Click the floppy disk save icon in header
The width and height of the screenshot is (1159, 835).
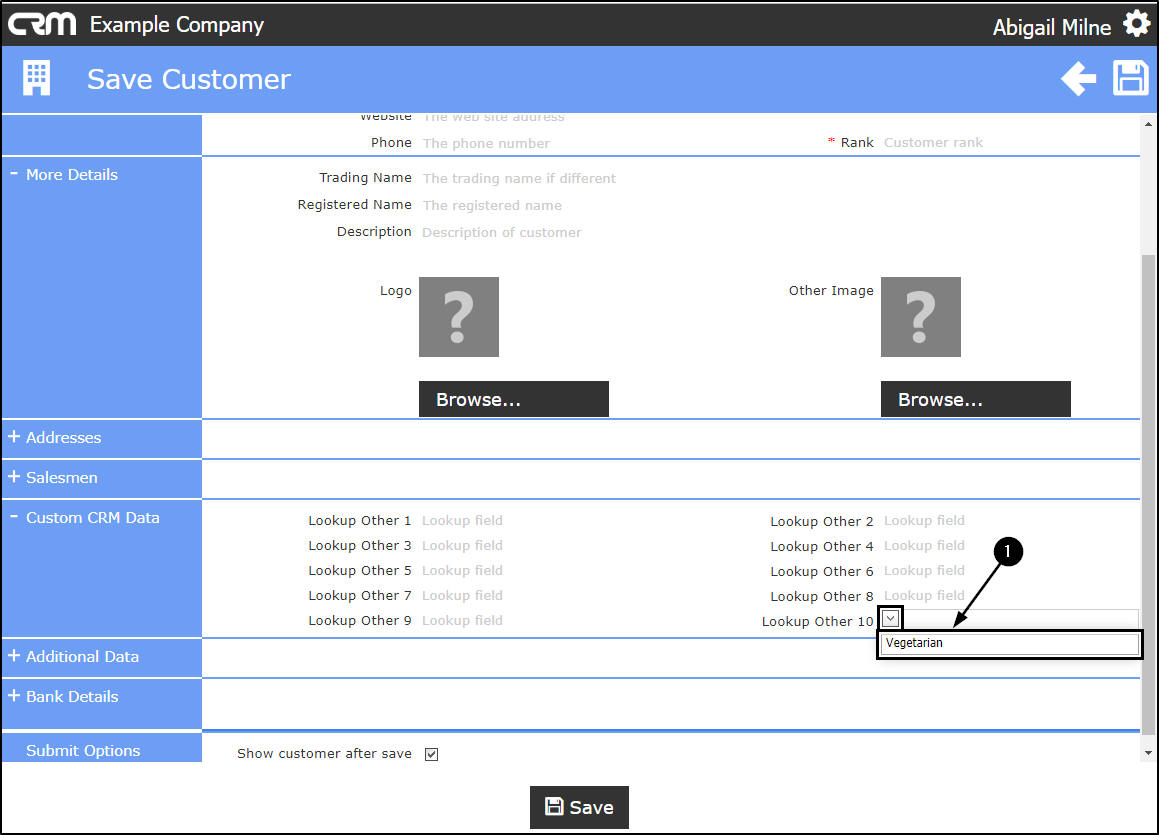tap(1130, 78)
